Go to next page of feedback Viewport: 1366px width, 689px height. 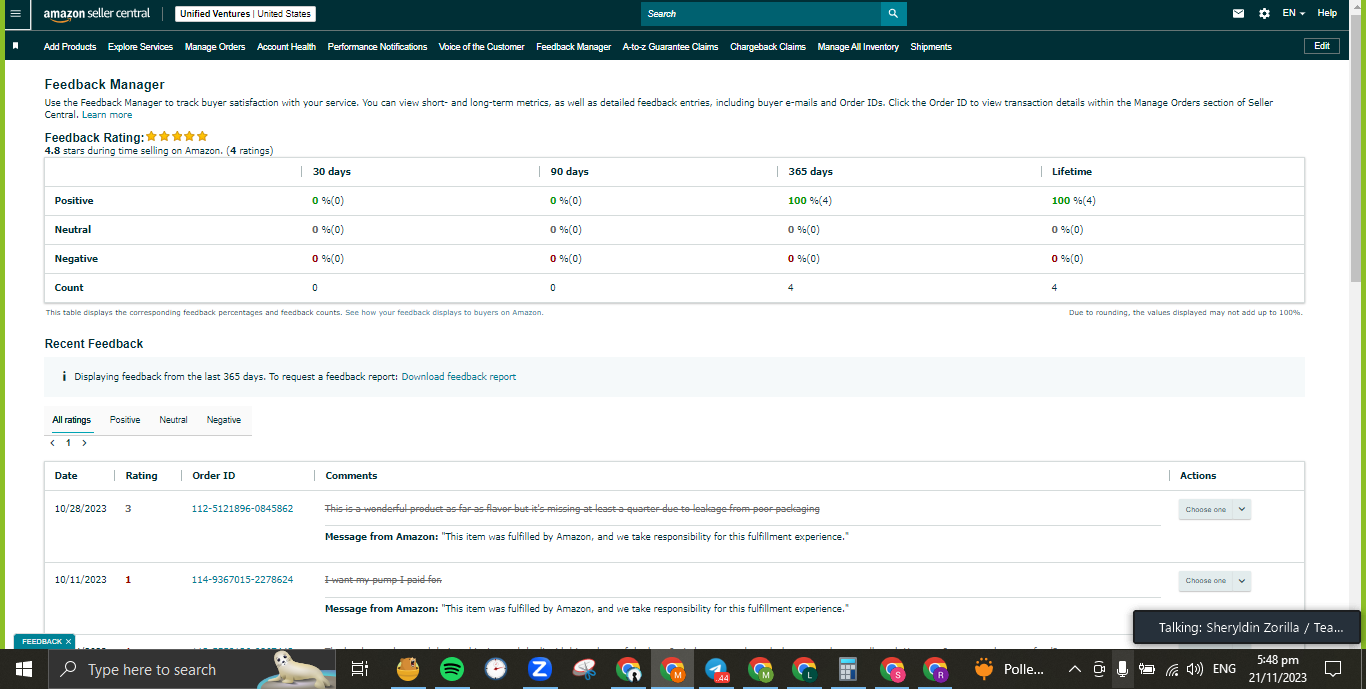click(84, 442)
